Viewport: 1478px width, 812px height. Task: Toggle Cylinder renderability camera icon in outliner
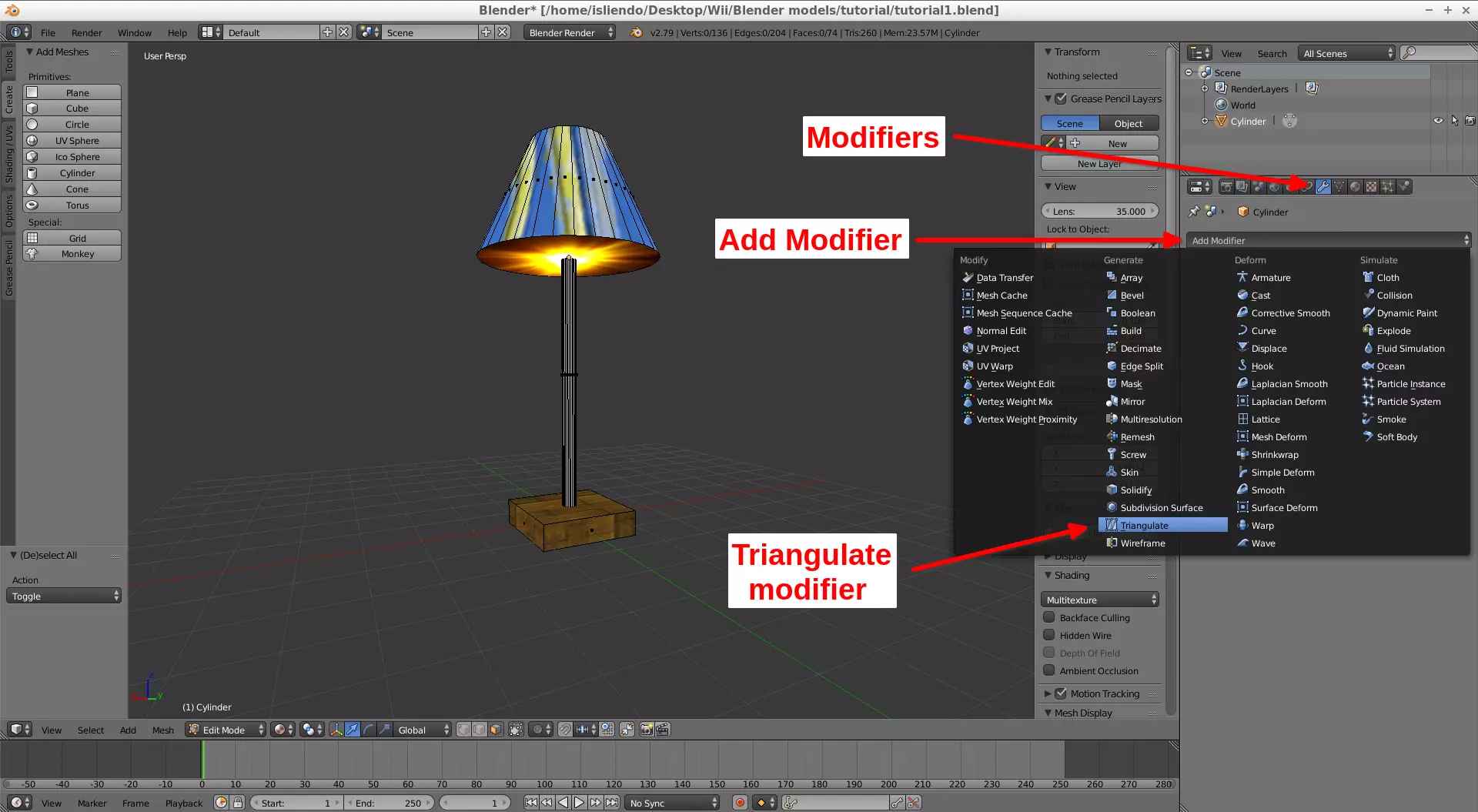pos(1470,121)
